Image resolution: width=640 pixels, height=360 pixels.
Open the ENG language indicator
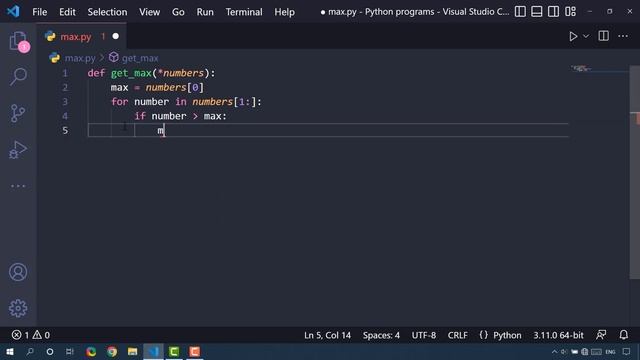pyautogui.click(x=610, y=352)
